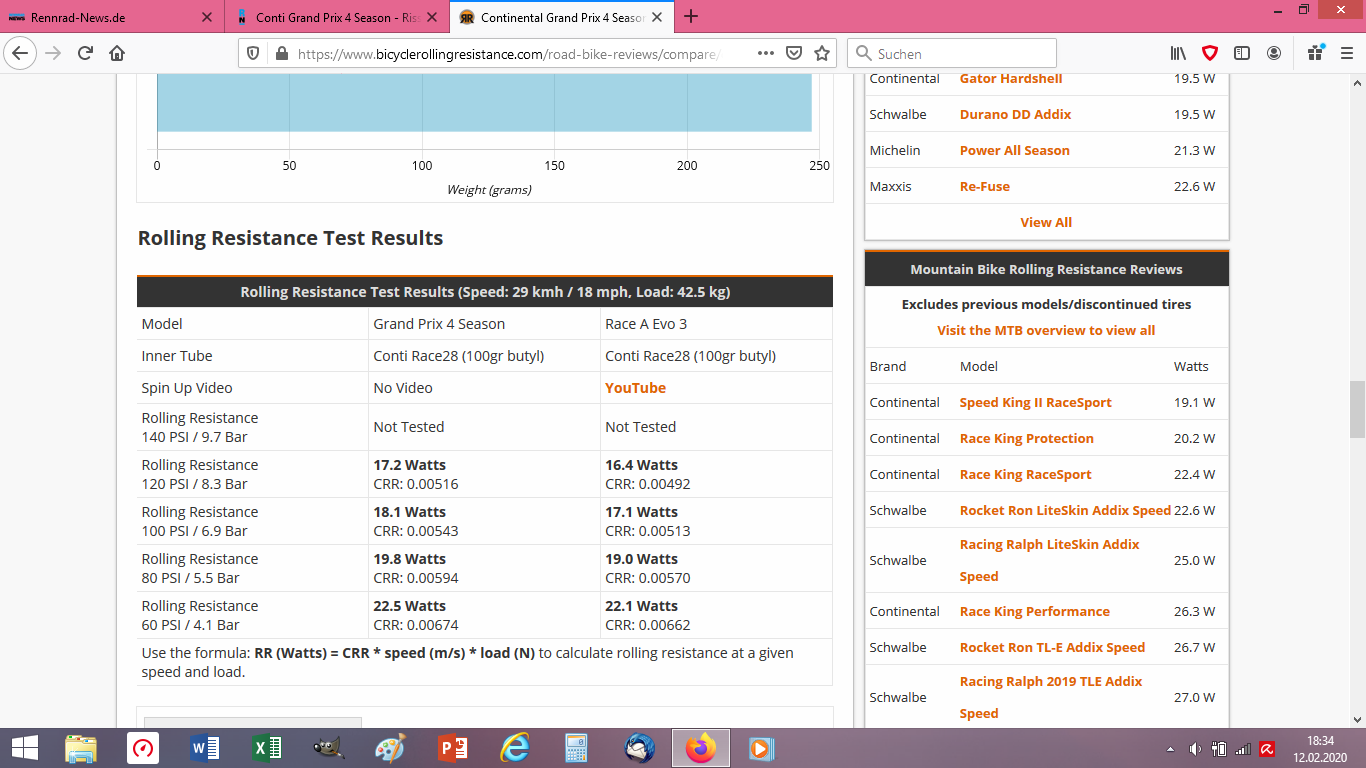The height and width of the screenshot is (768, 1366).
Task: Open Thunderbird from the taskbar
Action: click(x=639, y=748)
